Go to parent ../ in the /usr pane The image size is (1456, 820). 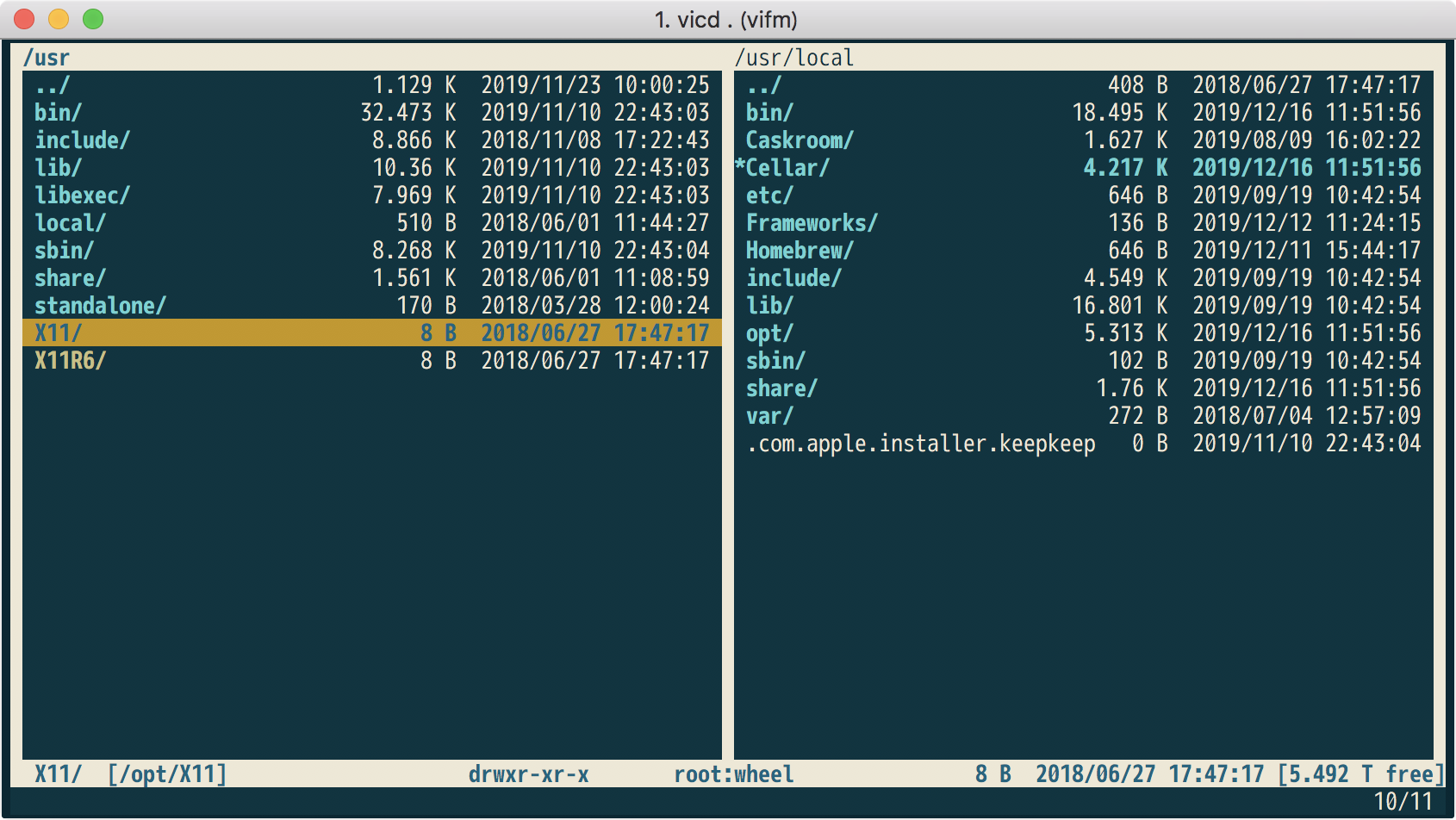(372, 85)
